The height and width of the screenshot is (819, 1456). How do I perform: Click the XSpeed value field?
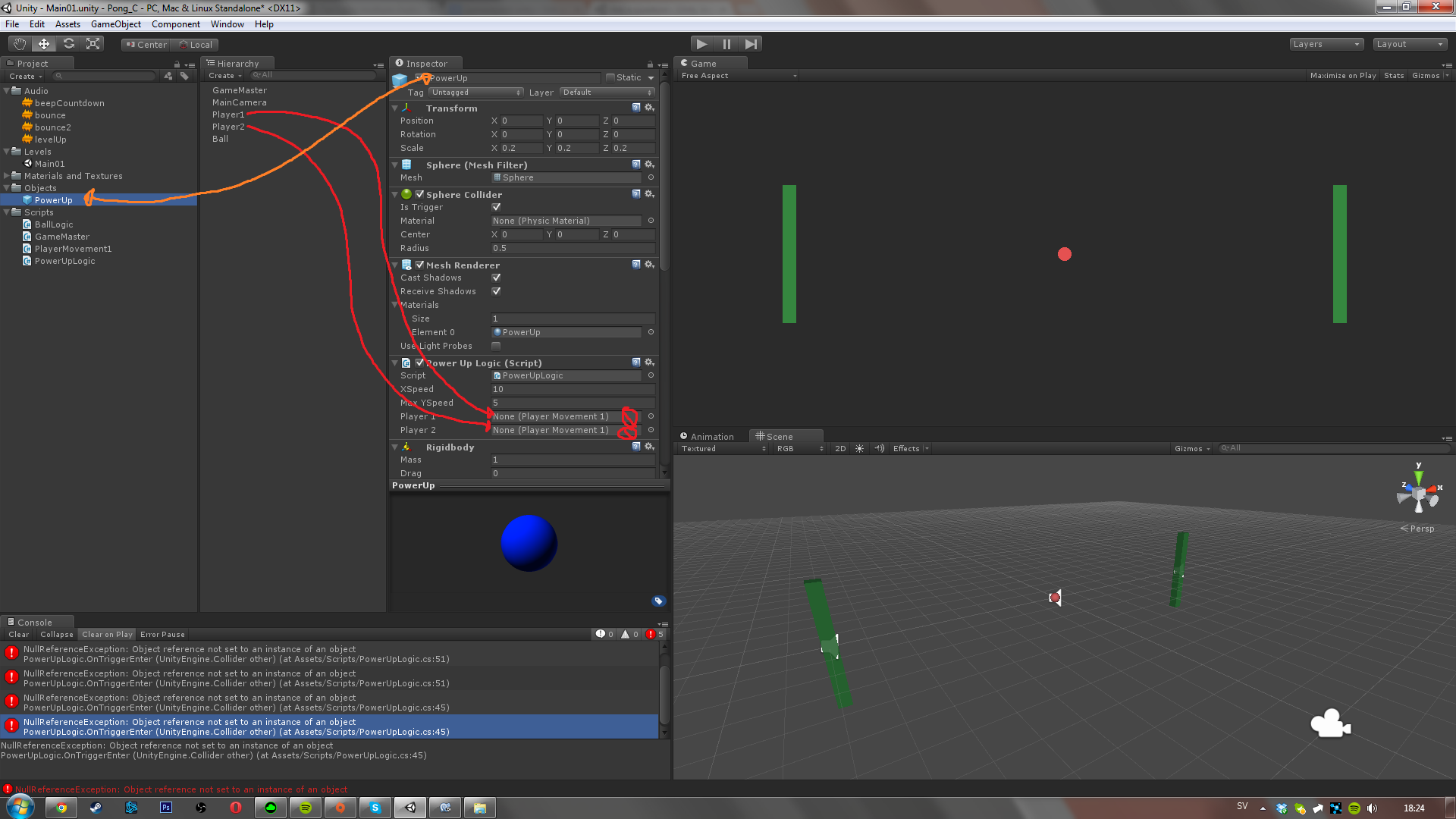(x=573, y=389)
